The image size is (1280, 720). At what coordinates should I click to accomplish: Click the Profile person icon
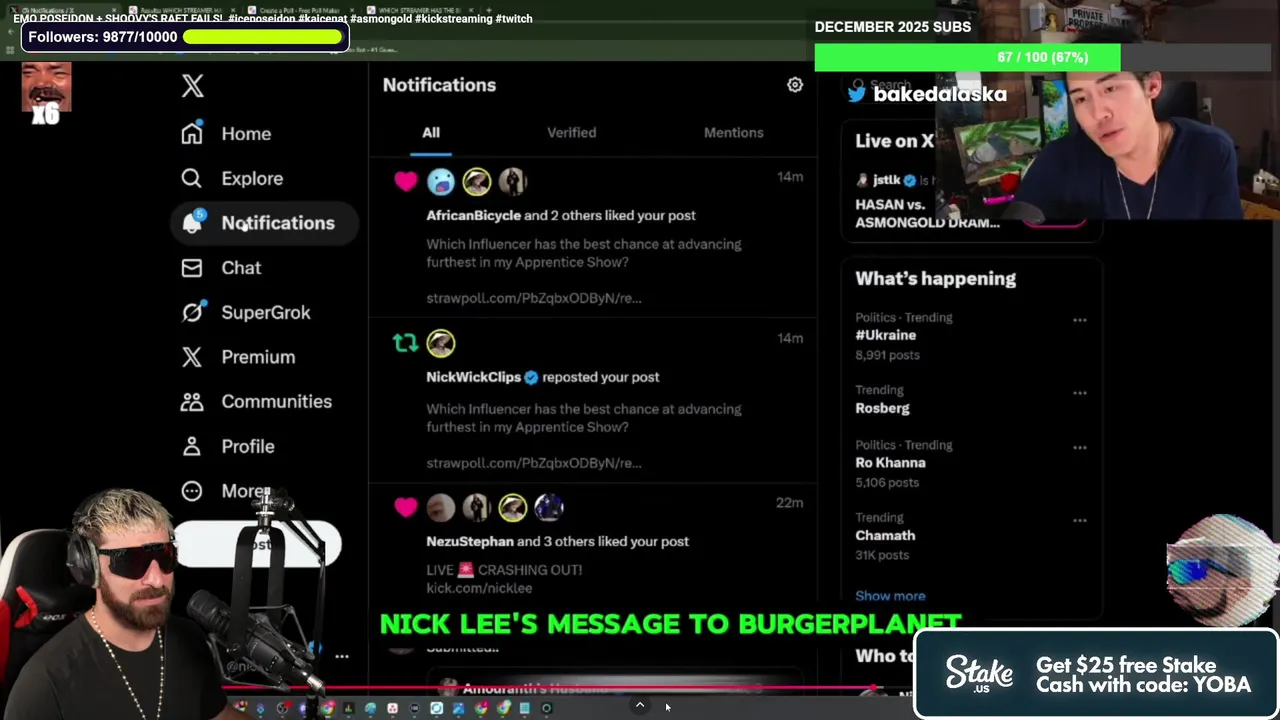tap(191, 446)
